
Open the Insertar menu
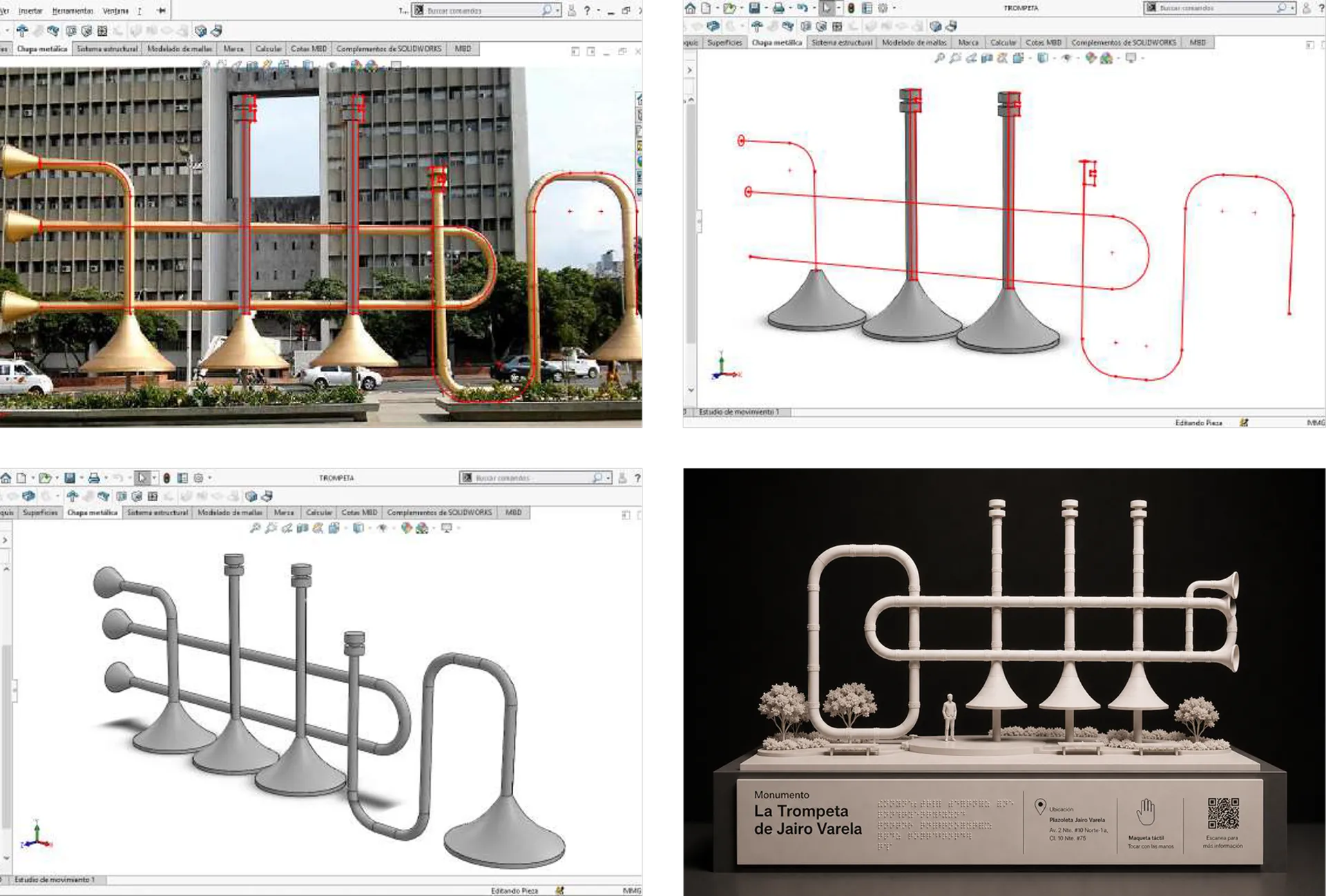click(30, 11)
